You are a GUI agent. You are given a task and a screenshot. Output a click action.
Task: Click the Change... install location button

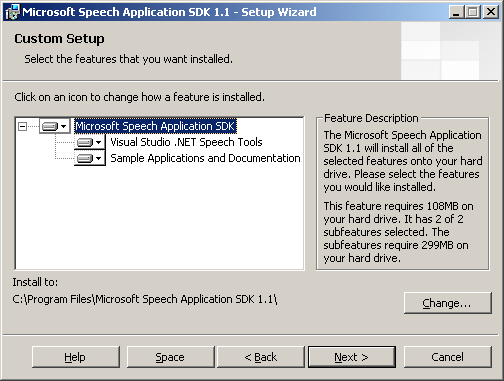pos(448,303)
